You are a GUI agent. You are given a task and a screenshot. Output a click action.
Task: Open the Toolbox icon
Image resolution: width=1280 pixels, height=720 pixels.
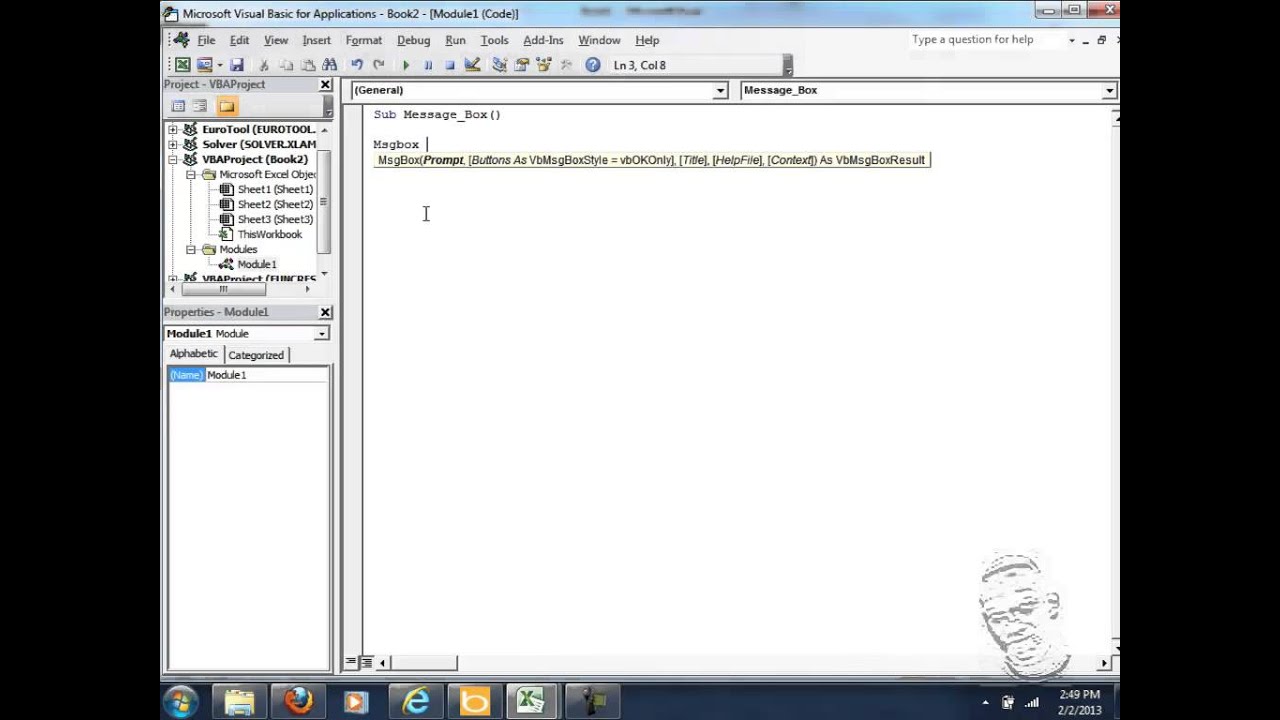pos(566,65)
